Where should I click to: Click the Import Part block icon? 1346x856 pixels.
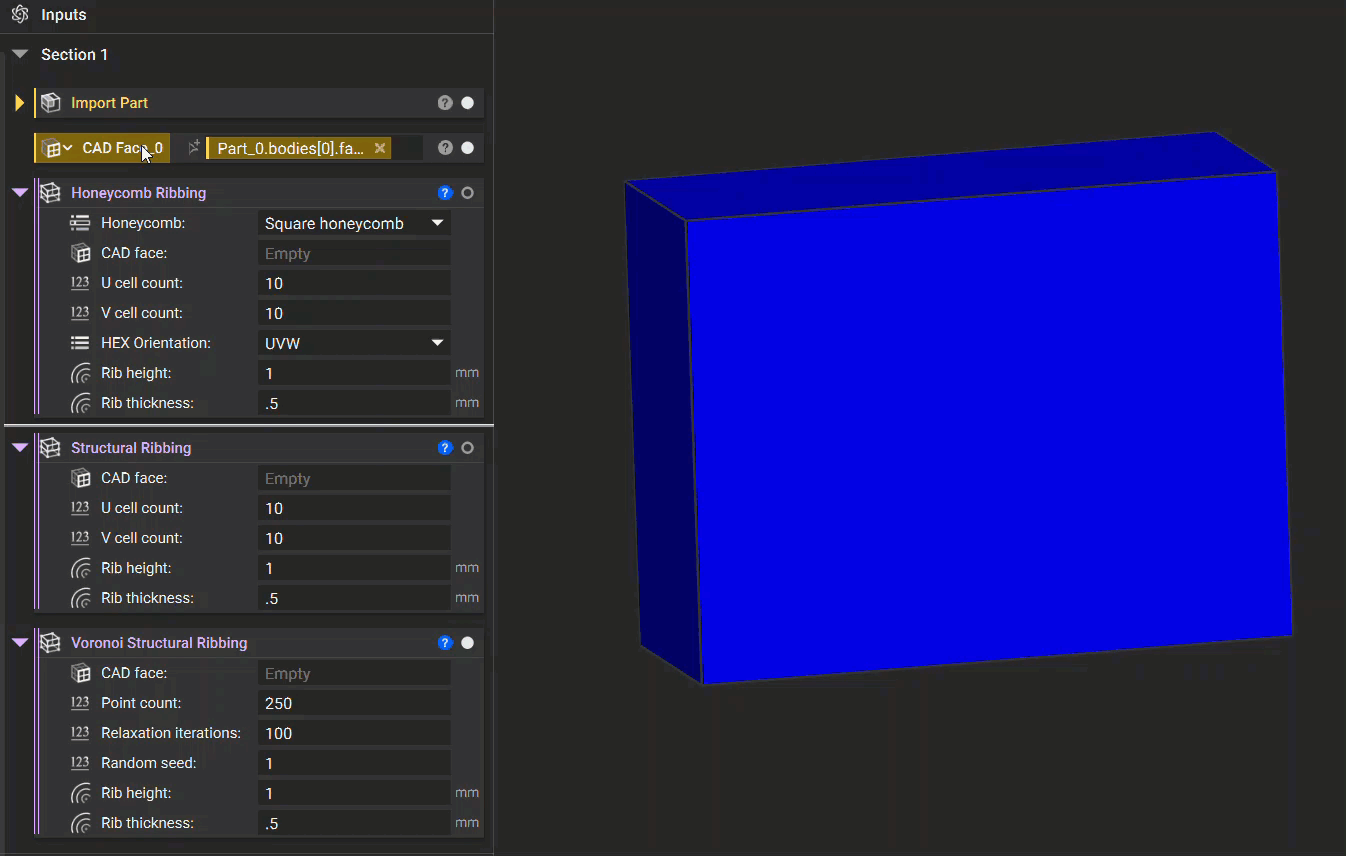pyautogui.click(x=50, y=102)
